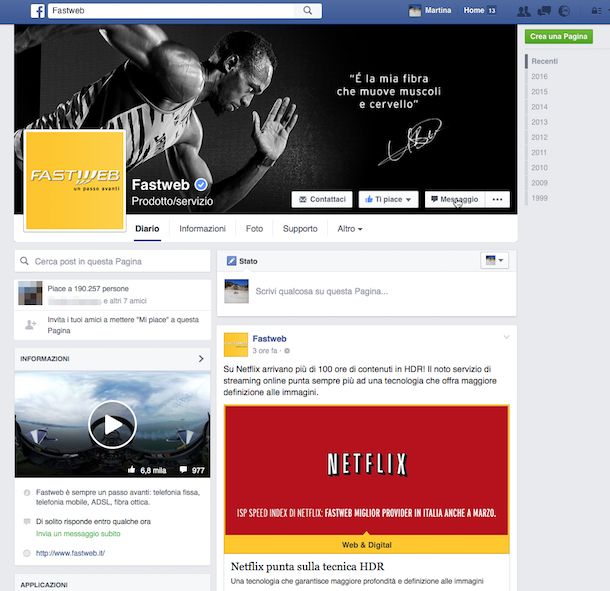Open the post options chevron

click(506, 337)
